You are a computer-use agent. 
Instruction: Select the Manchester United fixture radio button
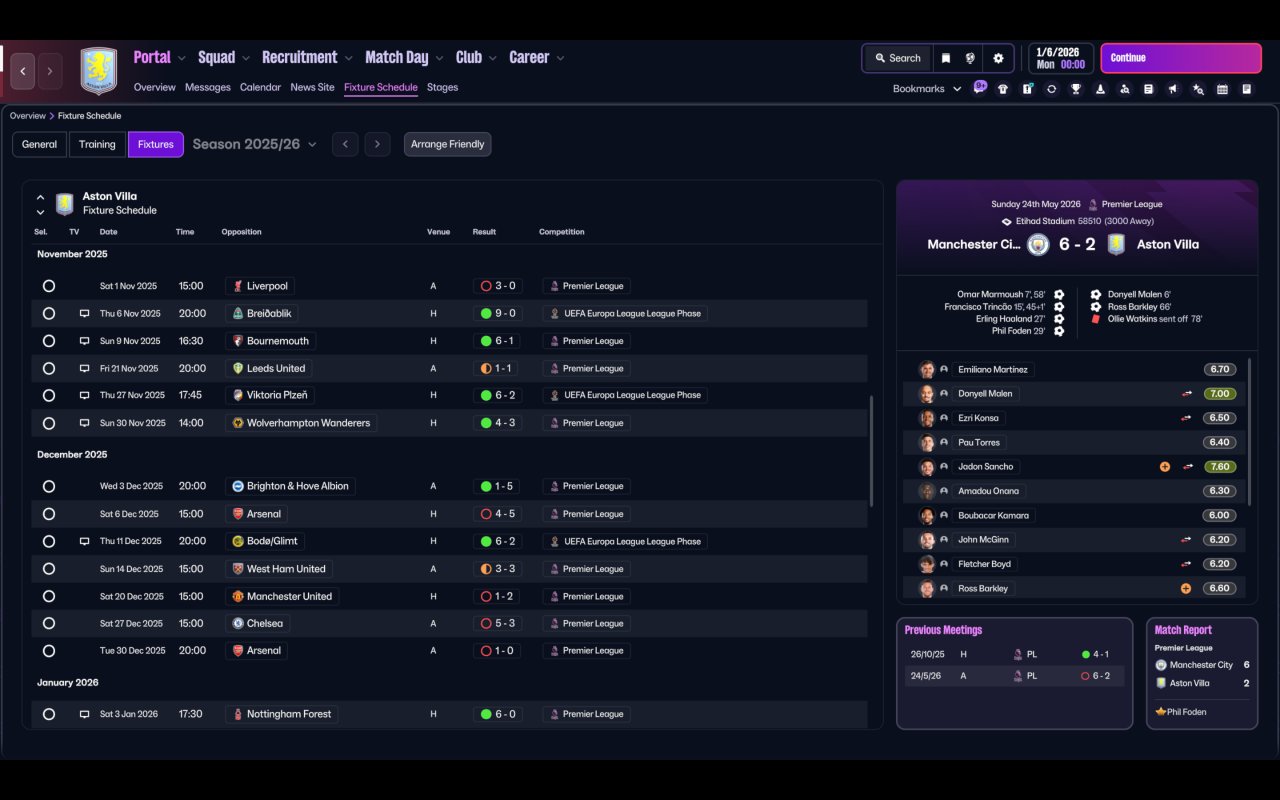click(x=49, y=596)
